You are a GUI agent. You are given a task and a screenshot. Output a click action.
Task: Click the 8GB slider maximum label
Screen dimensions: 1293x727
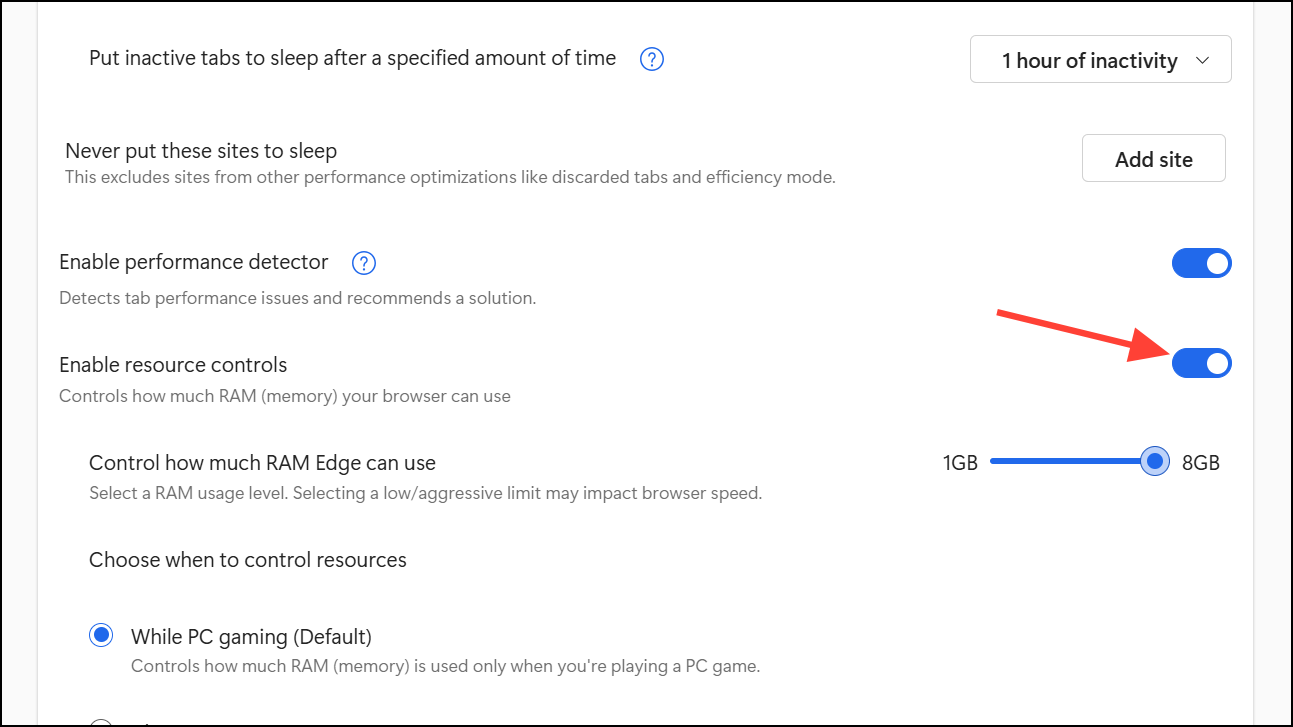point(1201,463)
